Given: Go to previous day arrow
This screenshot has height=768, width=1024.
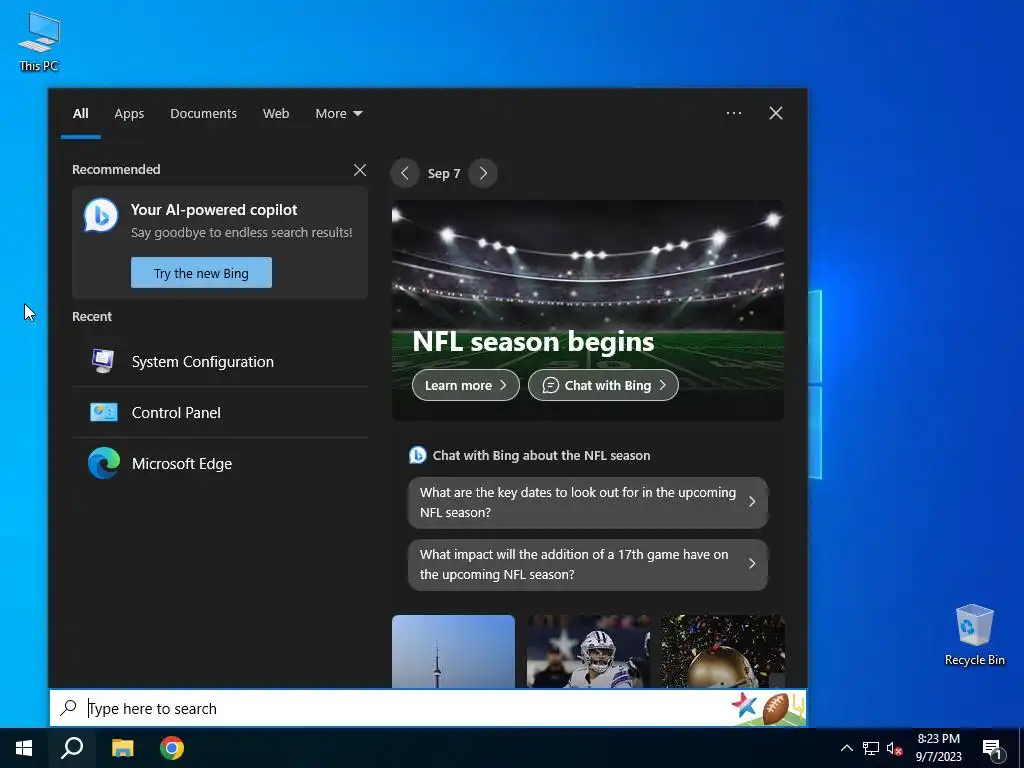Looking at the screenshot, I should coord(405,173).
